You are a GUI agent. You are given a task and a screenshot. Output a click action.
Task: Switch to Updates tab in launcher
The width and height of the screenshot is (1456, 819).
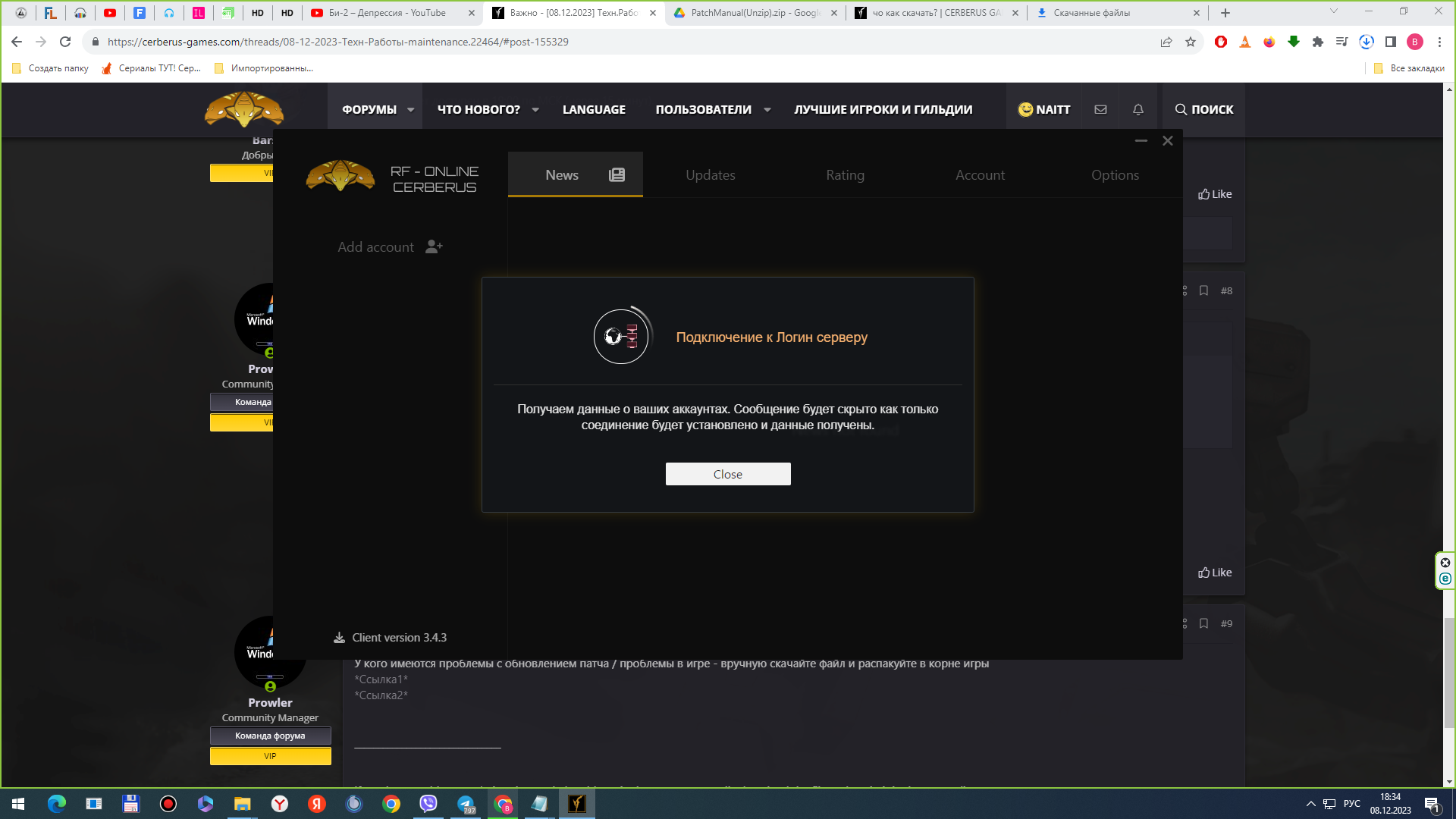(711, 174)
